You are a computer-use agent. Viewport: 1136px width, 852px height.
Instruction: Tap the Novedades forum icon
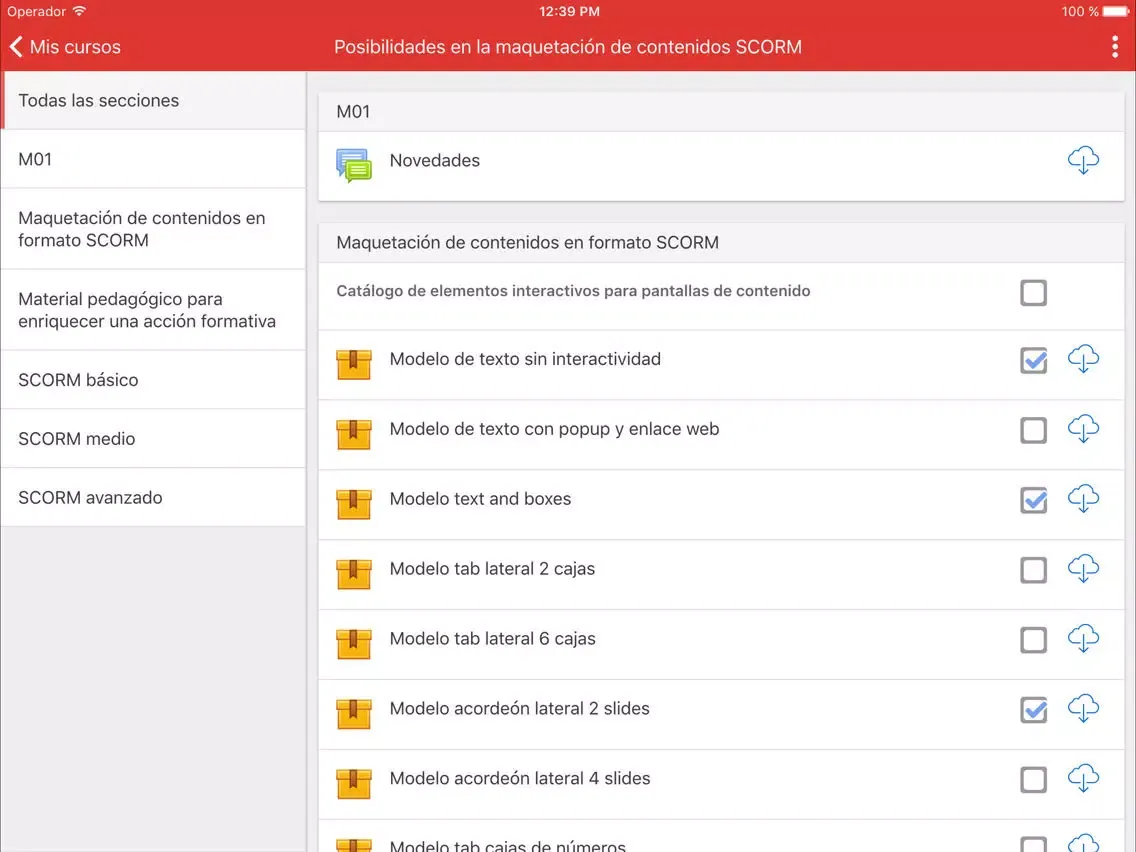(354, 164)
